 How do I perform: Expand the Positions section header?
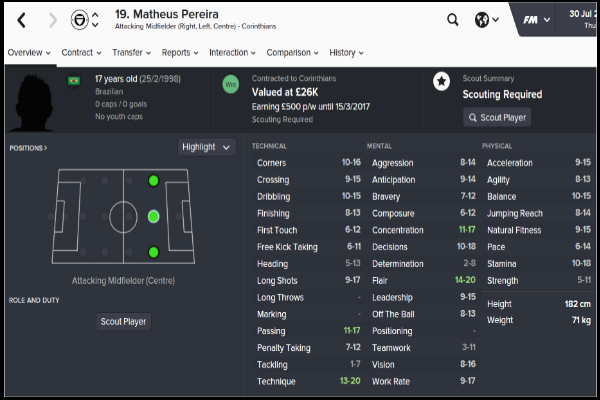(x=29, y=148)
